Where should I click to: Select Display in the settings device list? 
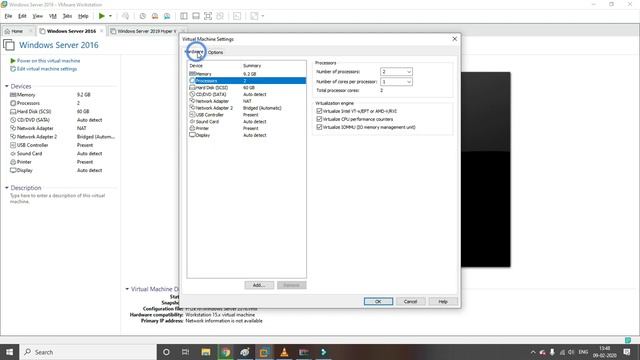point(247,135)
